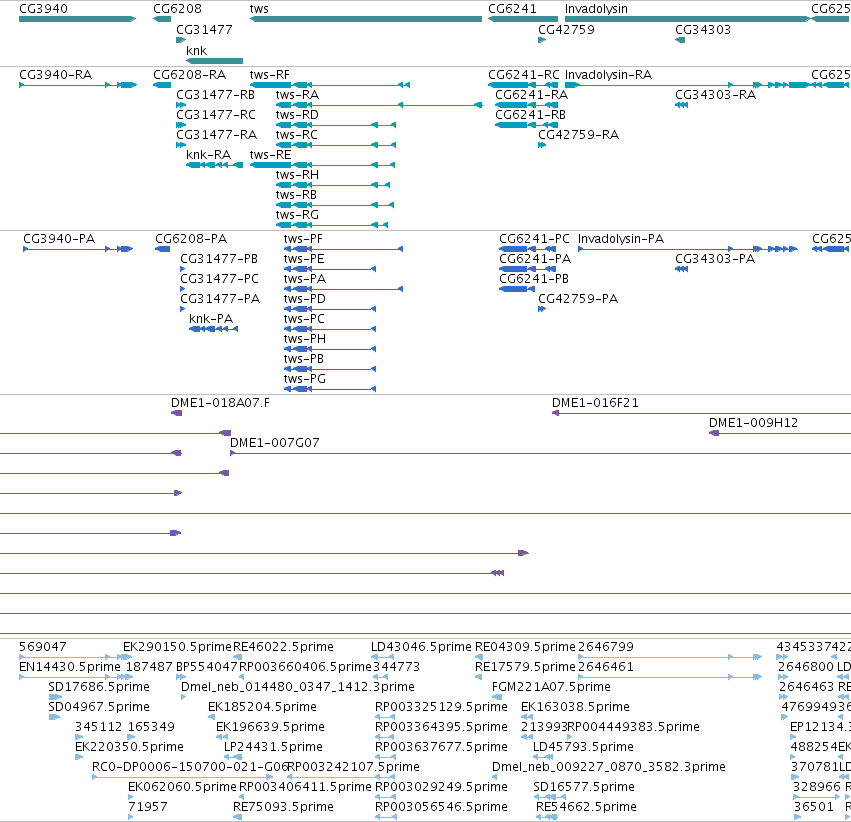Select protein Invadolysin-PA
Image resolution: width=851 pixels, height=822 pixels.
[688, 249]
